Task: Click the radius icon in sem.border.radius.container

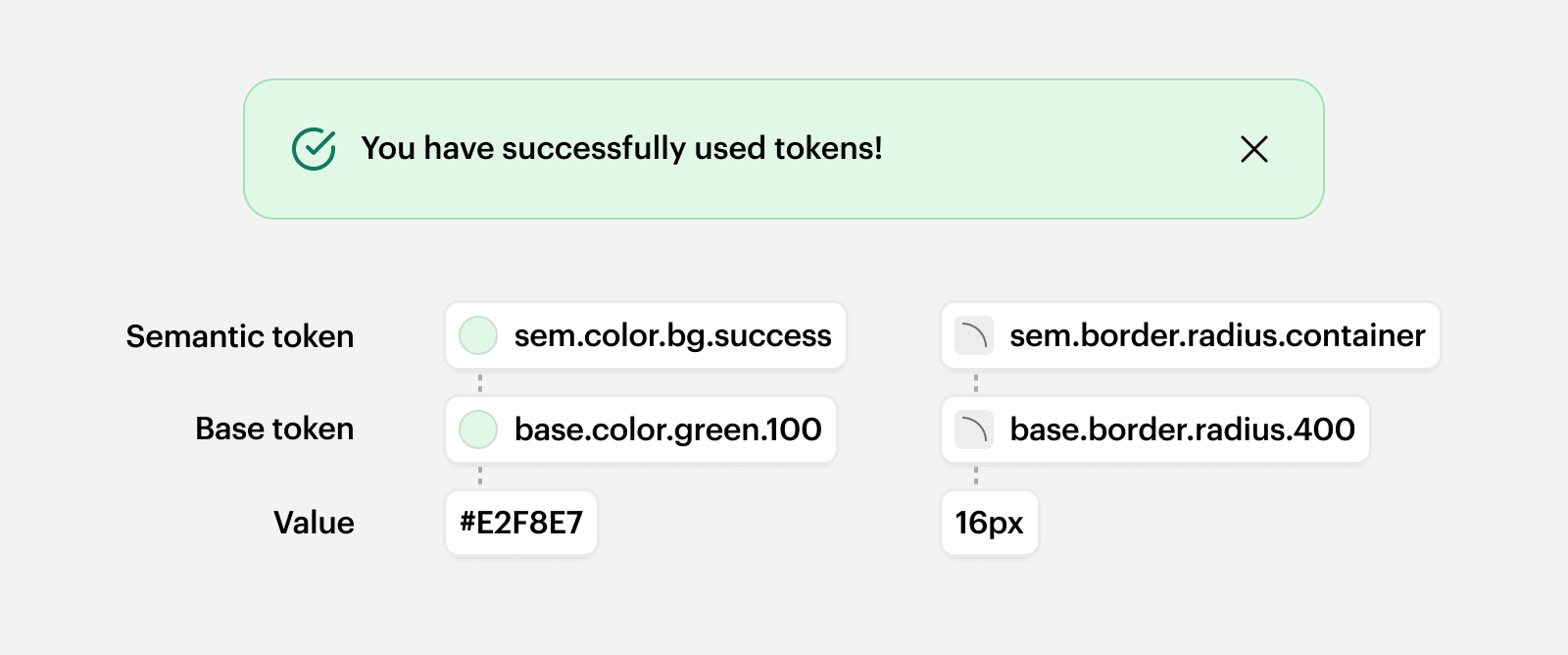Action: click(x=974, y=335)
